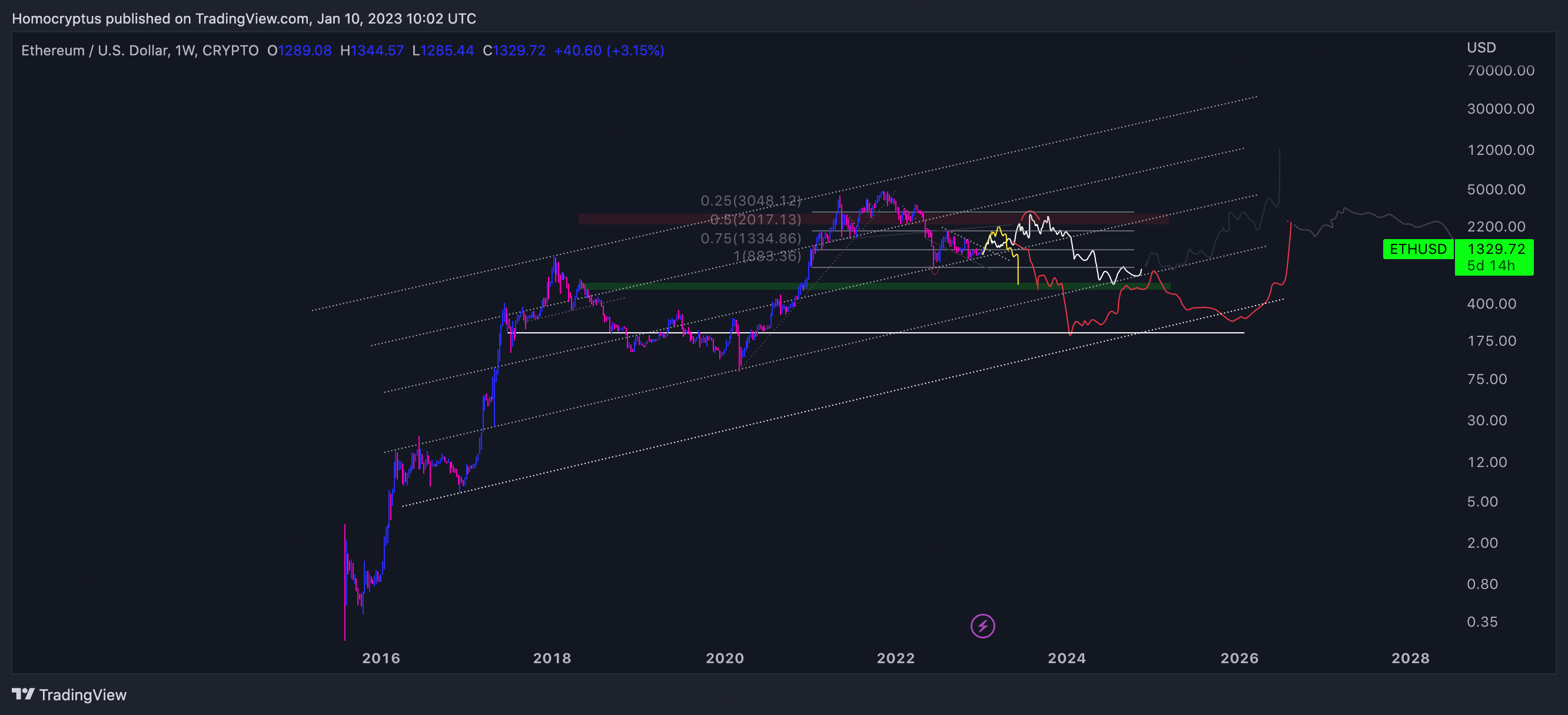Click the 0.5(2017.13) Fibonacci level label

click(755, 219)
